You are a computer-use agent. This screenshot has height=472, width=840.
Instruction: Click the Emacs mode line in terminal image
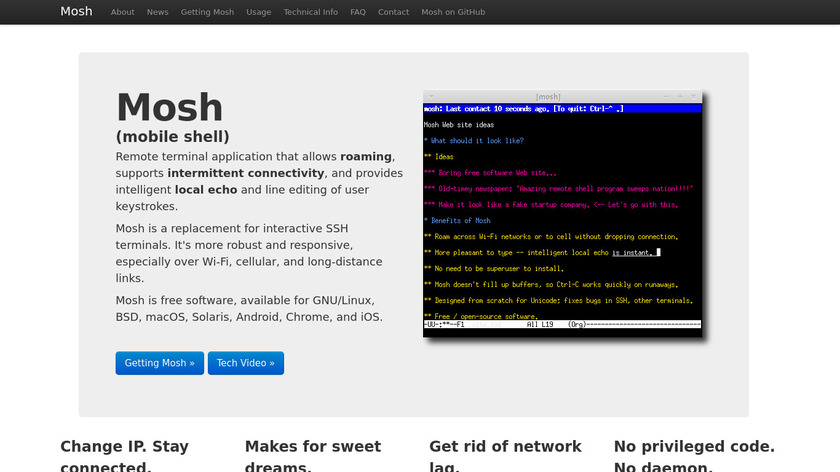[x=562, y=325]
